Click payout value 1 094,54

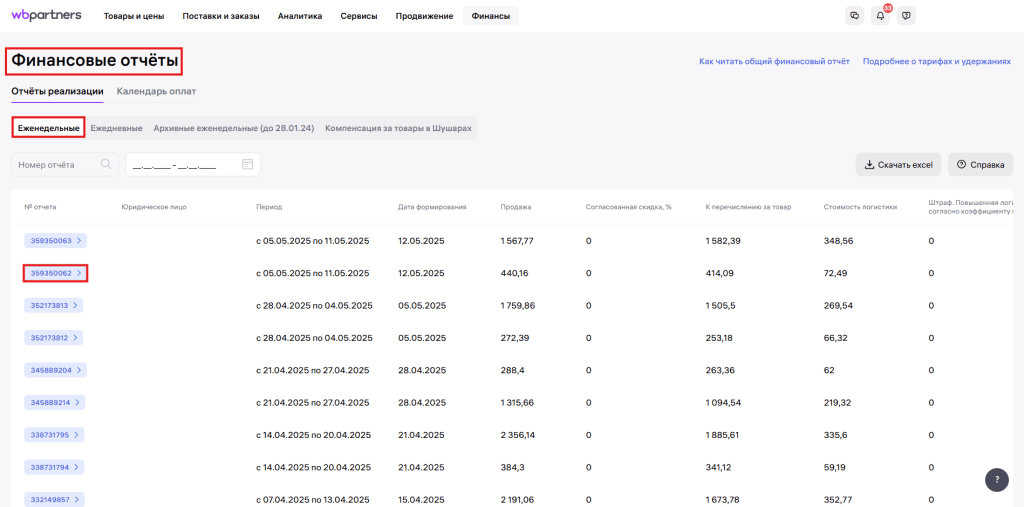pyautogui.click(x=723, y=402)
